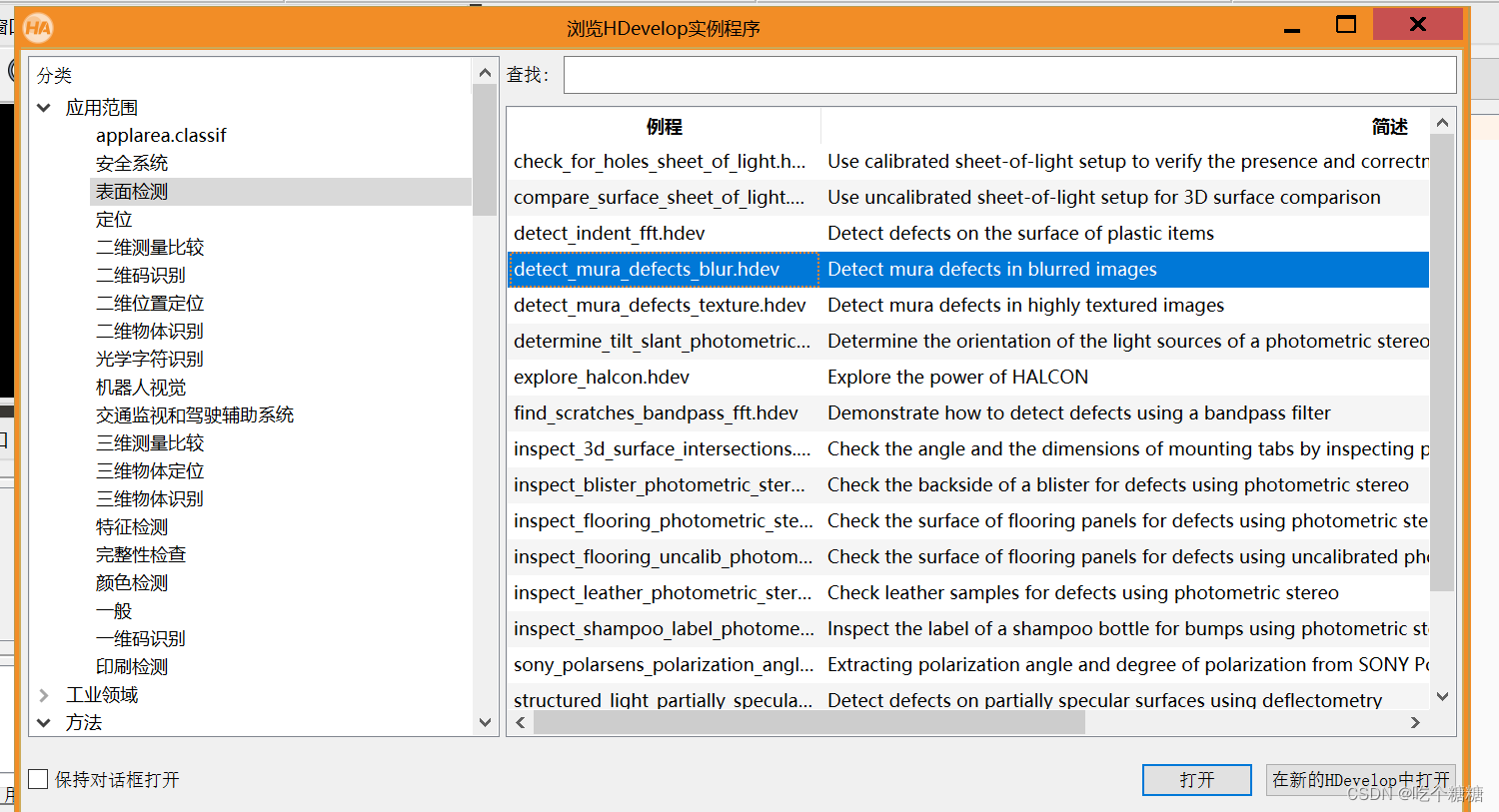Image resolution: width=1499 pixels, height=812 pixels.
Task: Select structured_light_partially_specular example
Action: (x=663, y=699)
